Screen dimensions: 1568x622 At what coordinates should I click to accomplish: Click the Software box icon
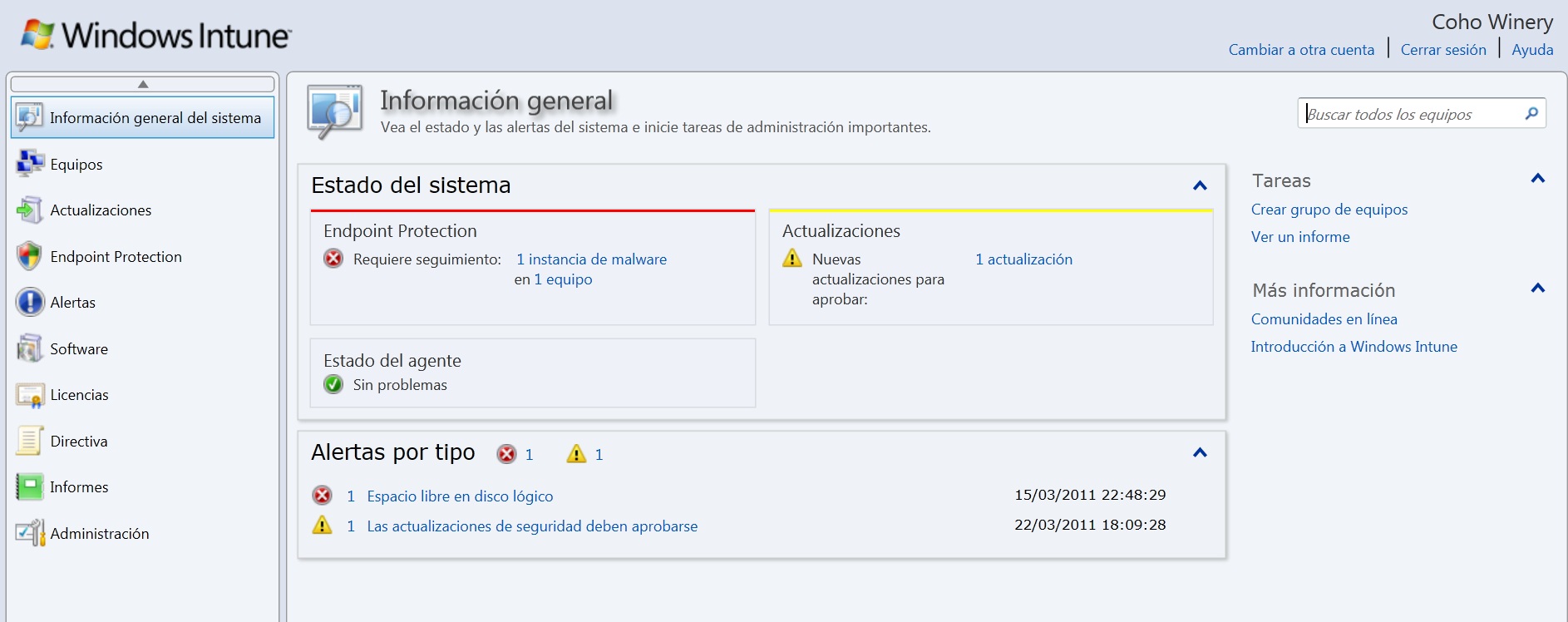(x=30, y=348)
